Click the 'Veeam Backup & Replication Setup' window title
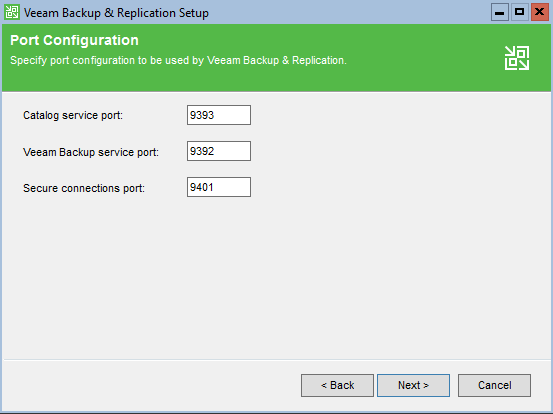The width and height of the screenshot is (553, 414). 116,13
